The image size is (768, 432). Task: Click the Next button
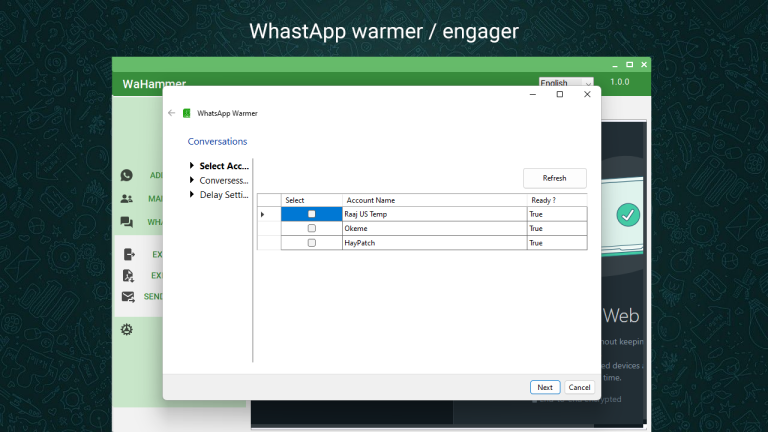coord(545,387)
